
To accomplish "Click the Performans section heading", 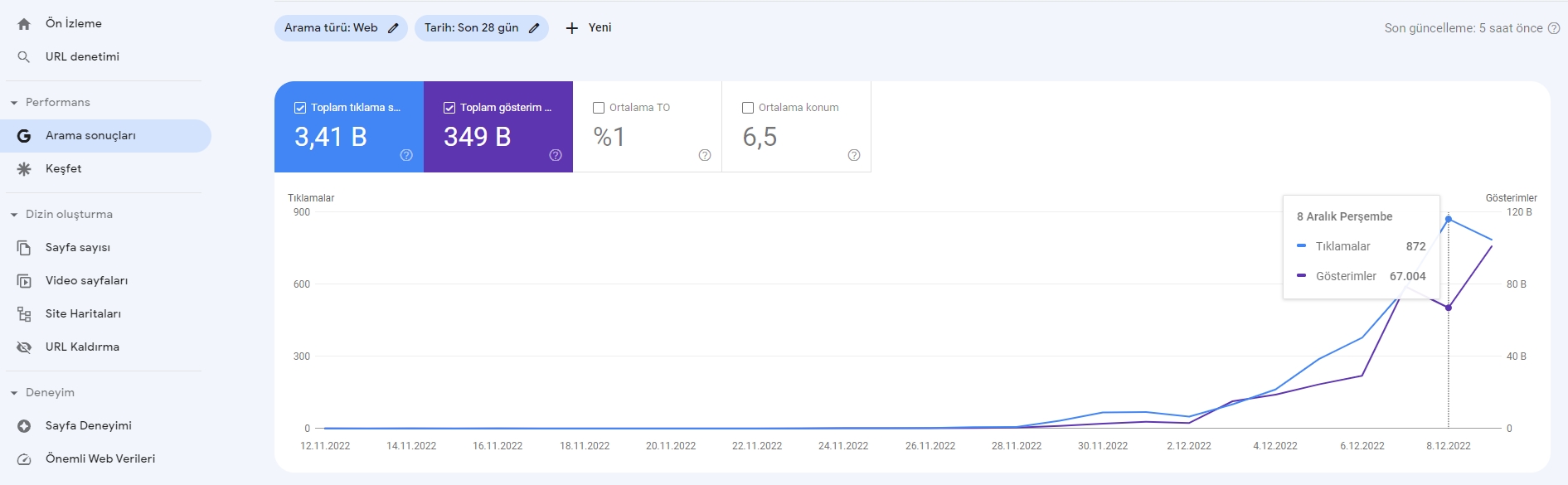I will click(58, 103).
